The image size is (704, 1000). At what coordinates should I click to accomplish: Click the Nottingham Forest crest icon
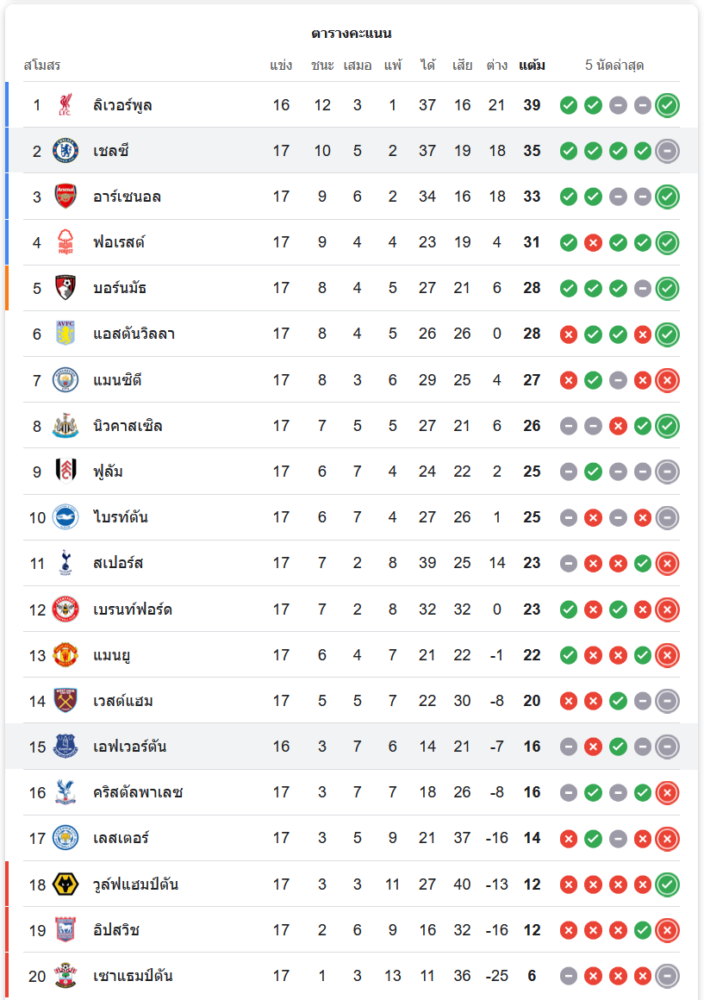point(65,243)
